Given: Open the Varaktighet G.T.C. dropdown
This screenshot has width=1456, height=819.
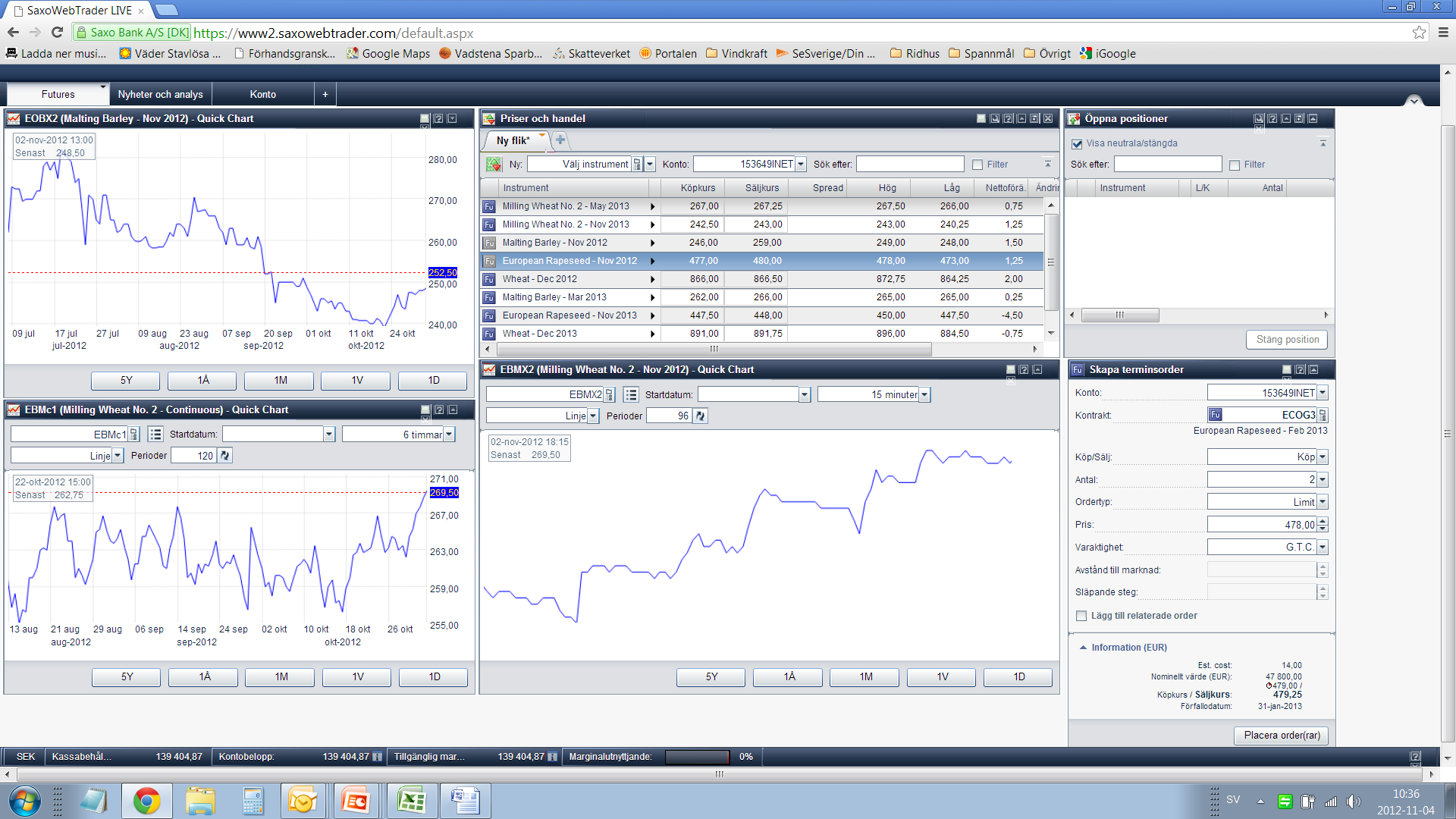Looking at the screenshot, I should (x=1323, y=548).
